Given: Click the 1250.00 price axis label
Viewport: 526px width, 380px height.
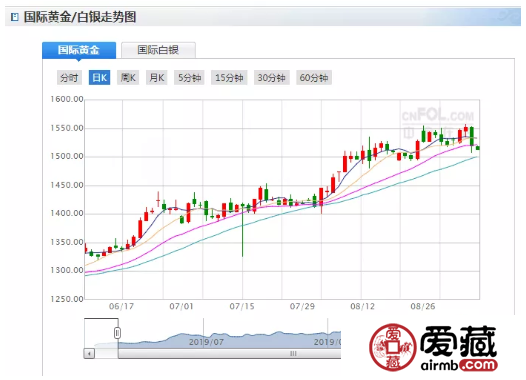Looking at the screenshot, I should coord(67,299).
